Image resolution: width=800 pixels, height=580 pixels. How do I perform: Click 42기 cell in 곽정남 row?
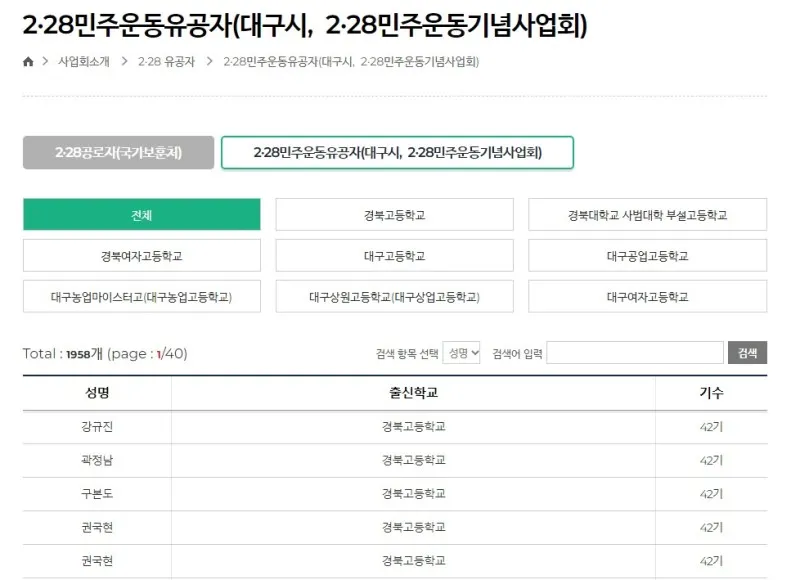pyautogui.click(x=711, y=460)
